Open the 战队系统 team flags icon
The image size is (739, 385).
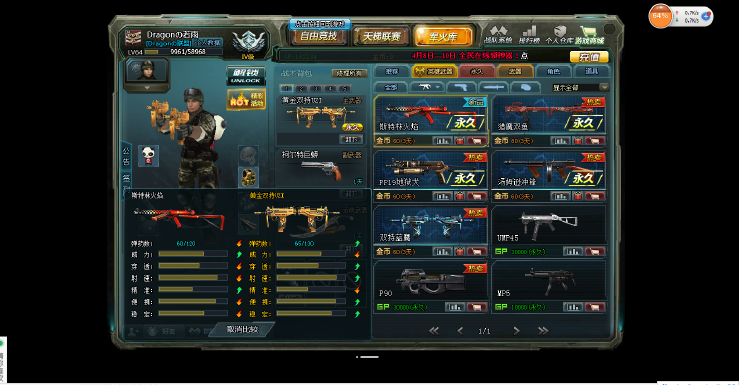(x=498, y=35)
